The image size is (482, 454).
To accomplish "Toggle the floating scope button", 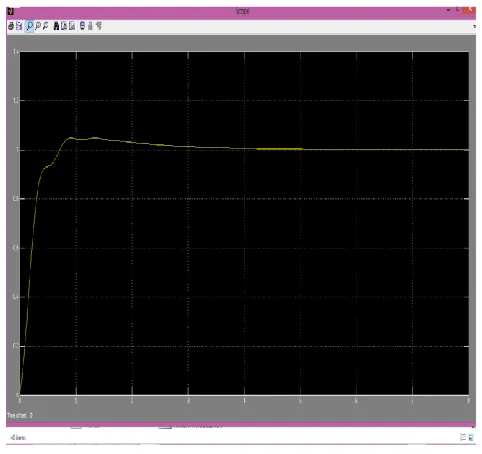I will point(82,26).
